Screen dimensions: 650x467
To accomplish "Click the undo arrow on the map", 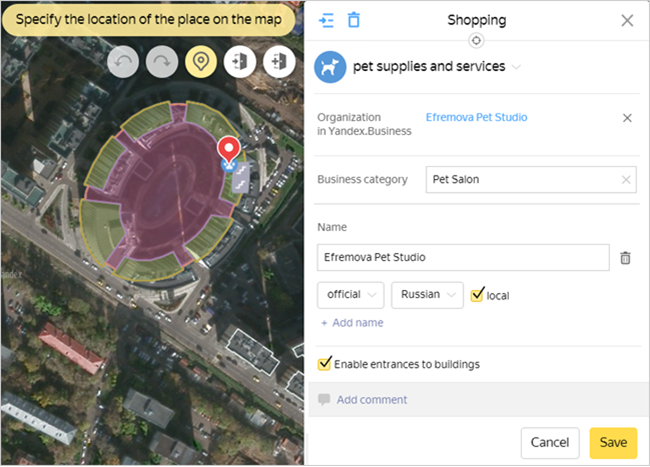I will point(124,62).
